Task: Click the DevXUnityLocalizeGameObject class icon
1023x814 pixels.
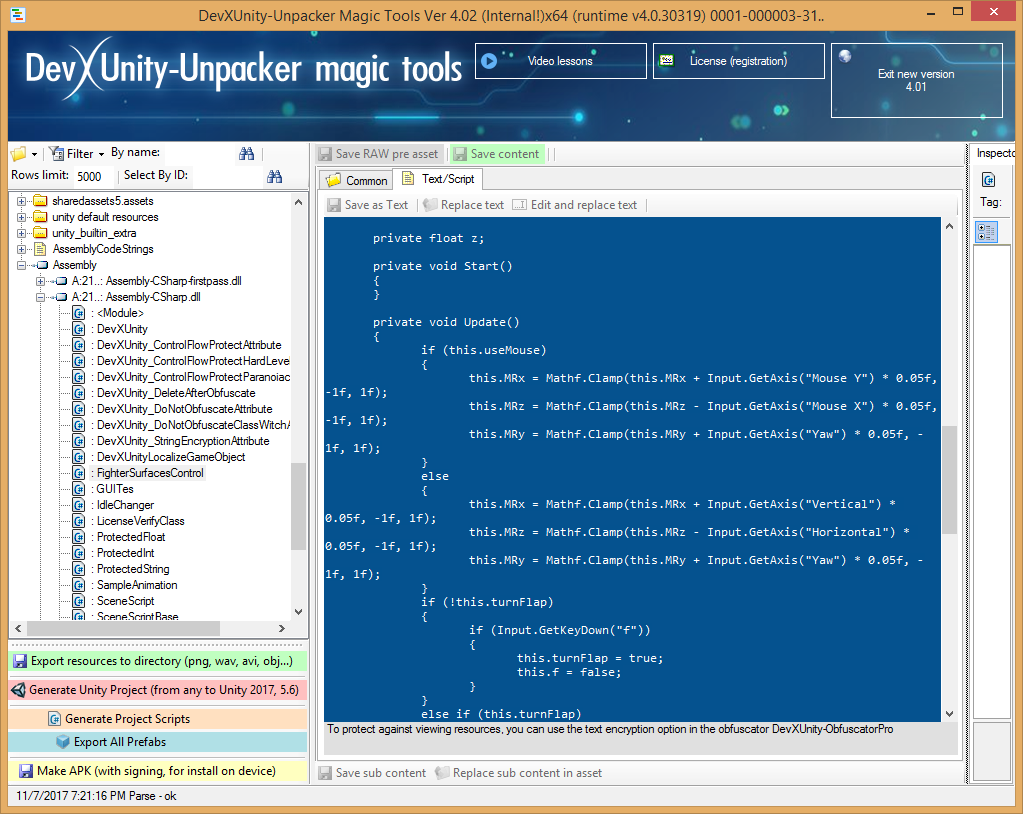Action: pos(78,457)
